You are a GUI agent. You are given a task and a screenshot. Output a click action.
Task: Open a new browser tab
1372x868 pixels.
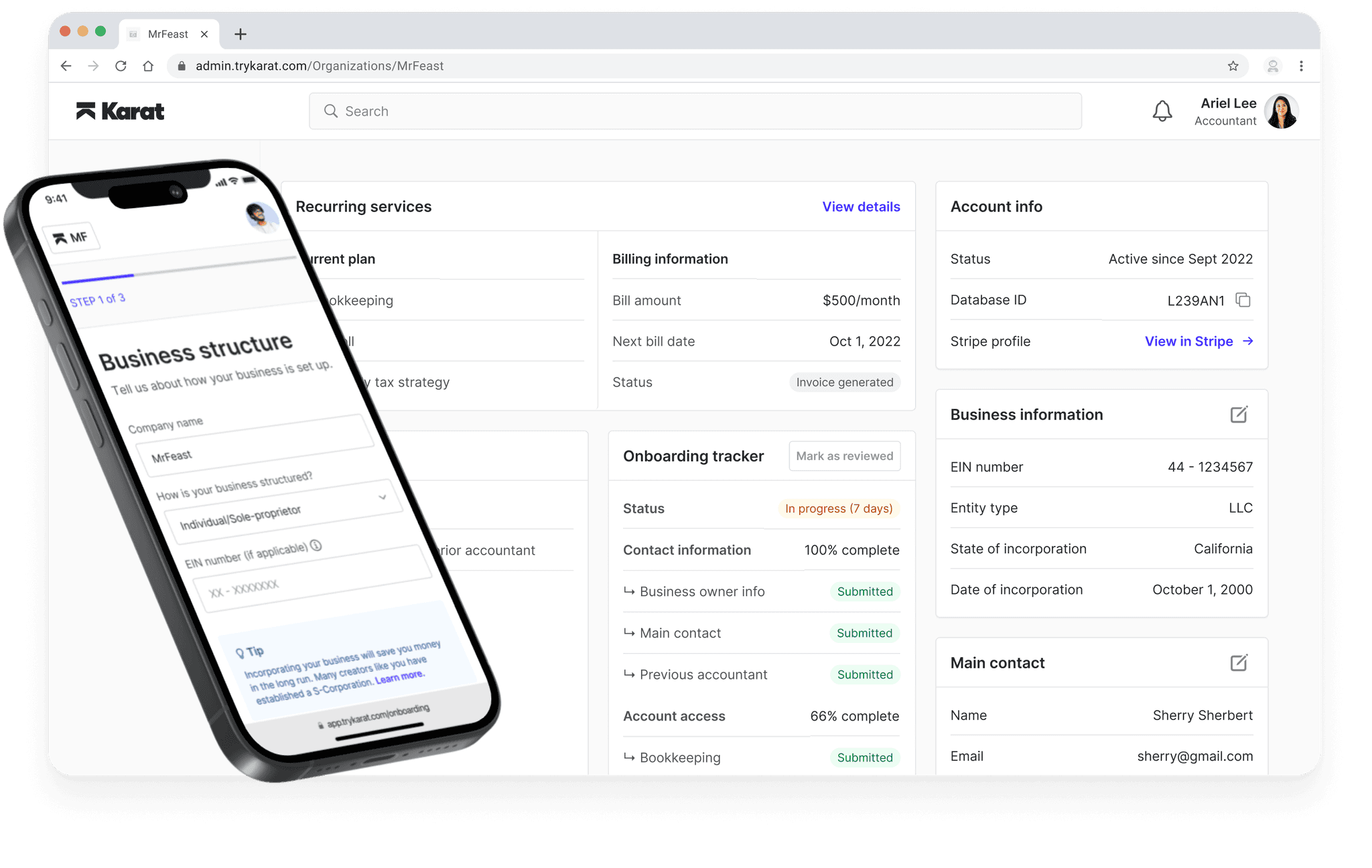point(241,34)
